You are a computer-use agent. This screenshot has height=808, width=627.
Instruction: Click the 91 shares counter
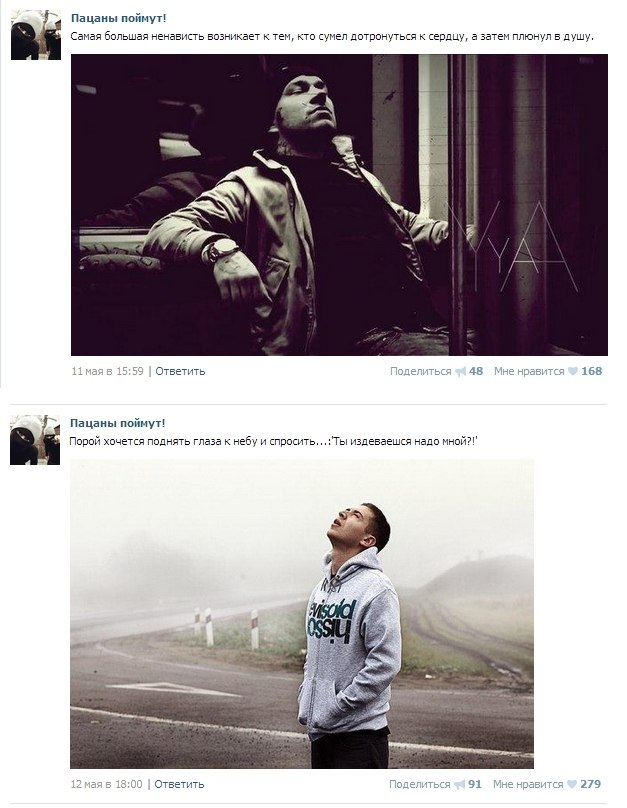tap(475, 785)
